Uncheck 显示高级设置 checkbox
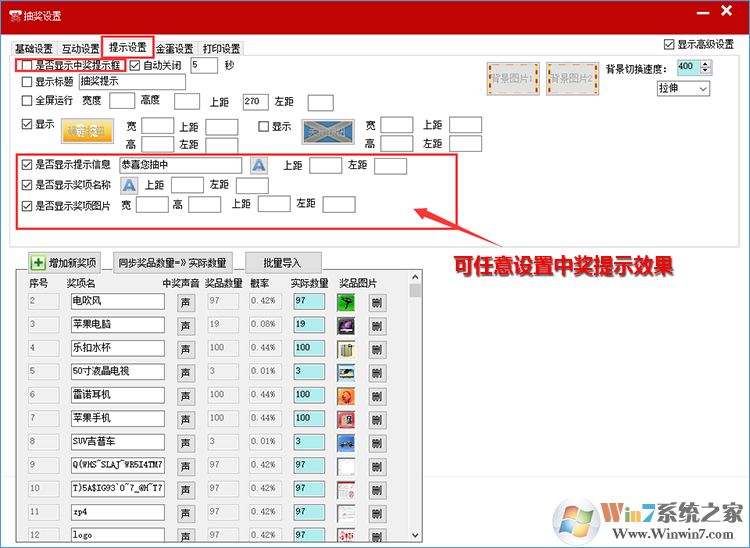 tap(670, 45)
